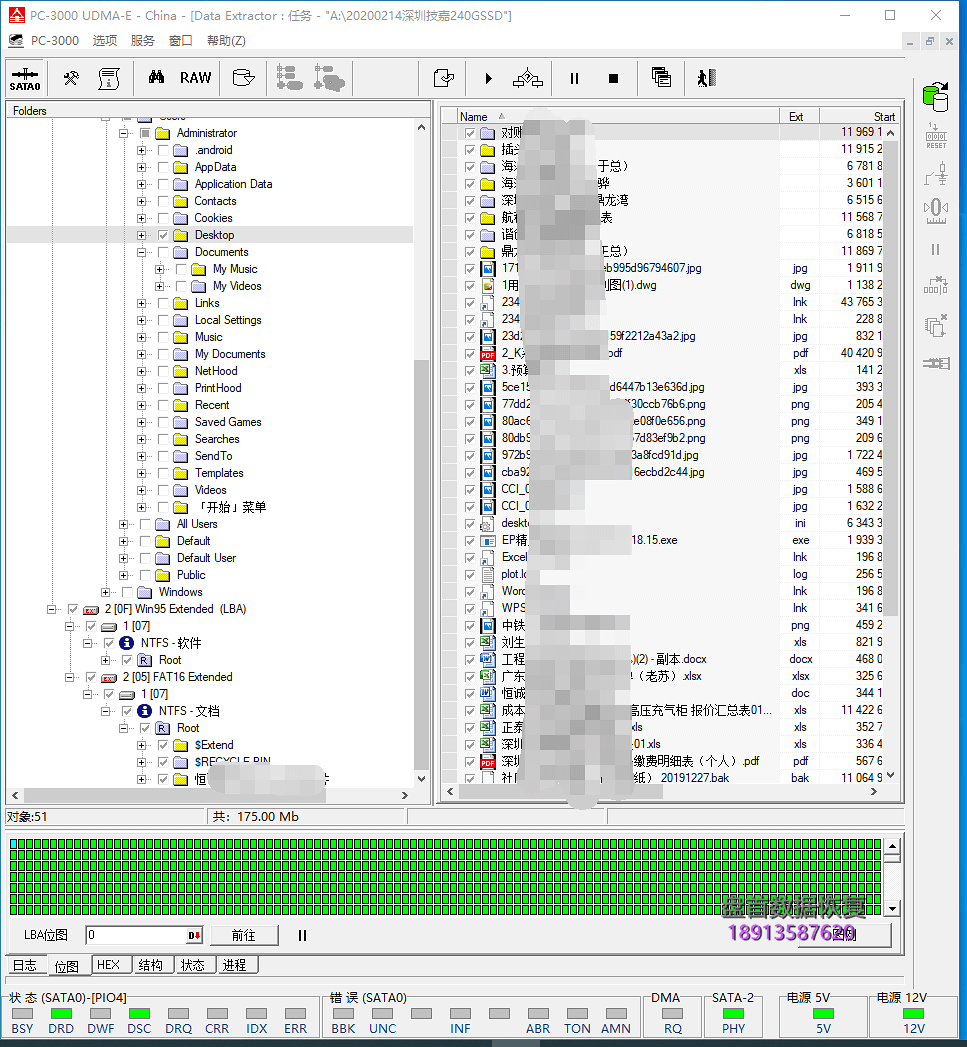The width and height of the screenshot is (967, 1047).
Task: Open the 选项 menu
Action: tap(104, 41)
